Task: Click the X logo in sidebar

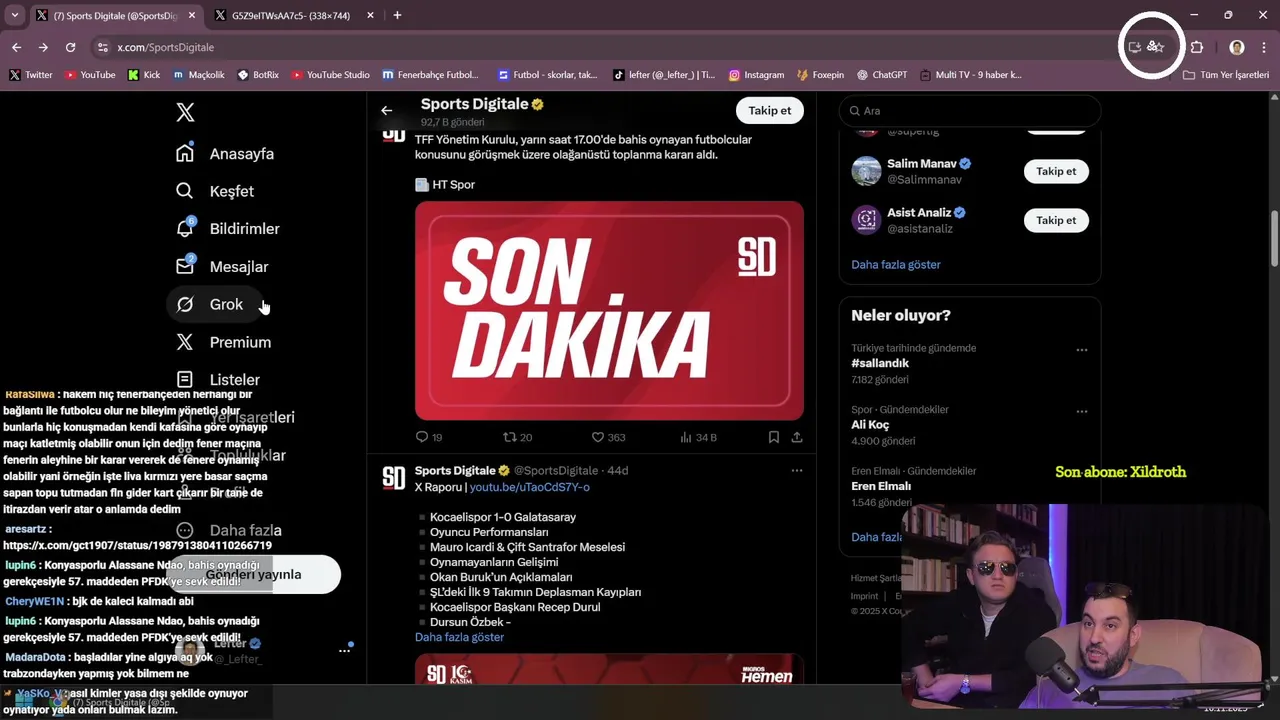Action: [185, 113]
